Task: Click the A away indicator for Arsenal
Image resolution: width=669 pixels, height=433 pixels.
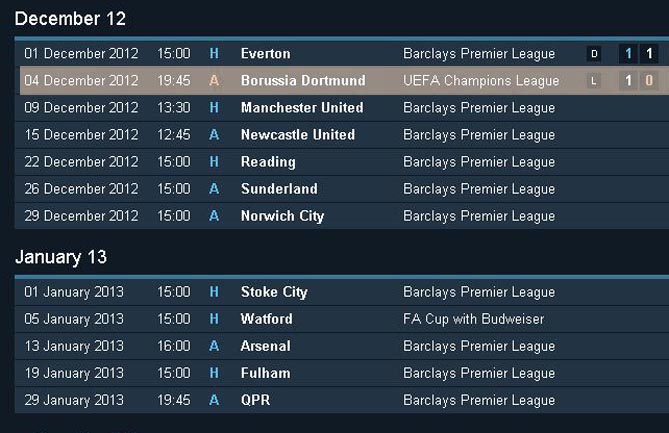Action: pos(214,346)
